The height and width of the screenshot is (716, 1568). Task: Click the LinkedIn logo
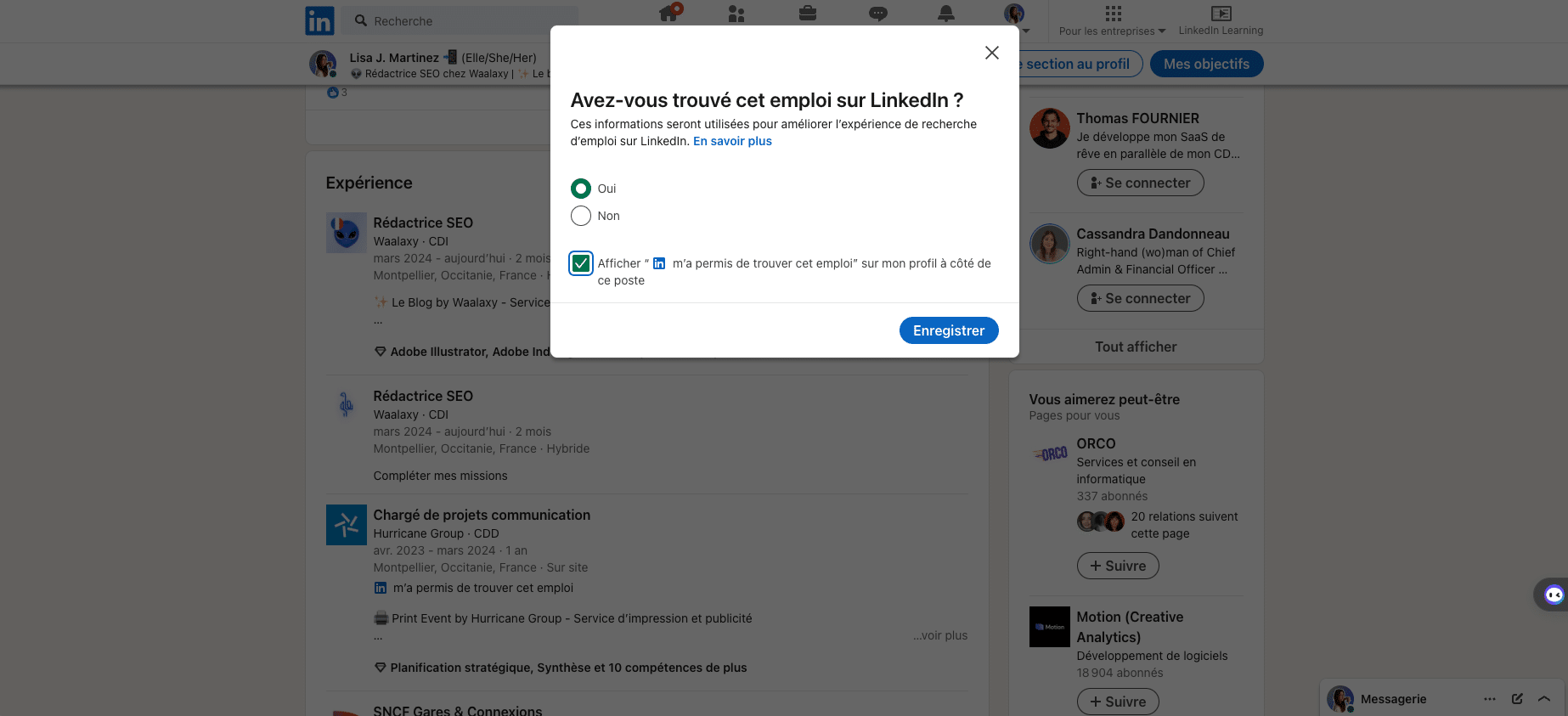tap(319, 20)
